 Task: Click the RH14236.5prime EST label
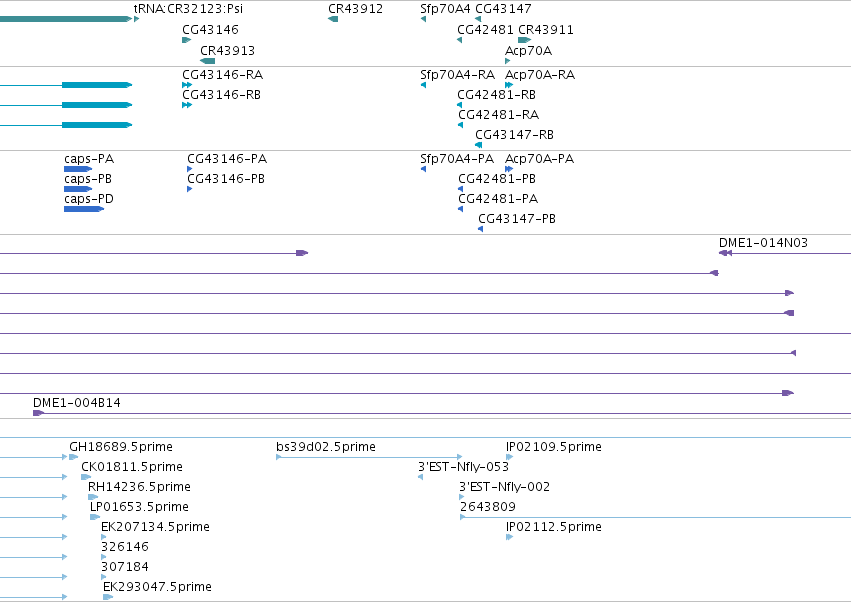[x=139, y=487]
